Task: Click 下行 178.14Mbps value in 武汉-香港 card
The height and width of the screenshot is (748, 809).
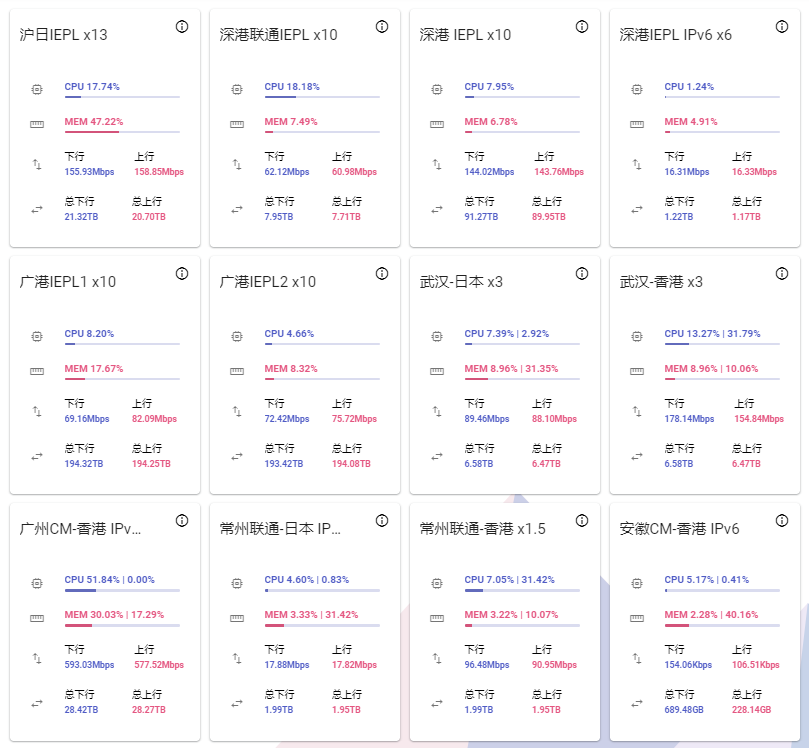Action: (x=689, y=419)
